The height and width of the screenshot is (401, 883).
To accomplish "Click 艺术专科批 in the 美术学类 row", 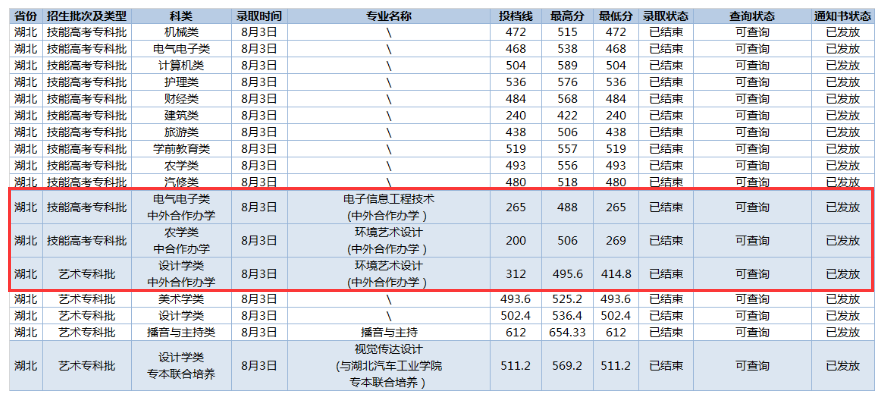I will [87, 299].
